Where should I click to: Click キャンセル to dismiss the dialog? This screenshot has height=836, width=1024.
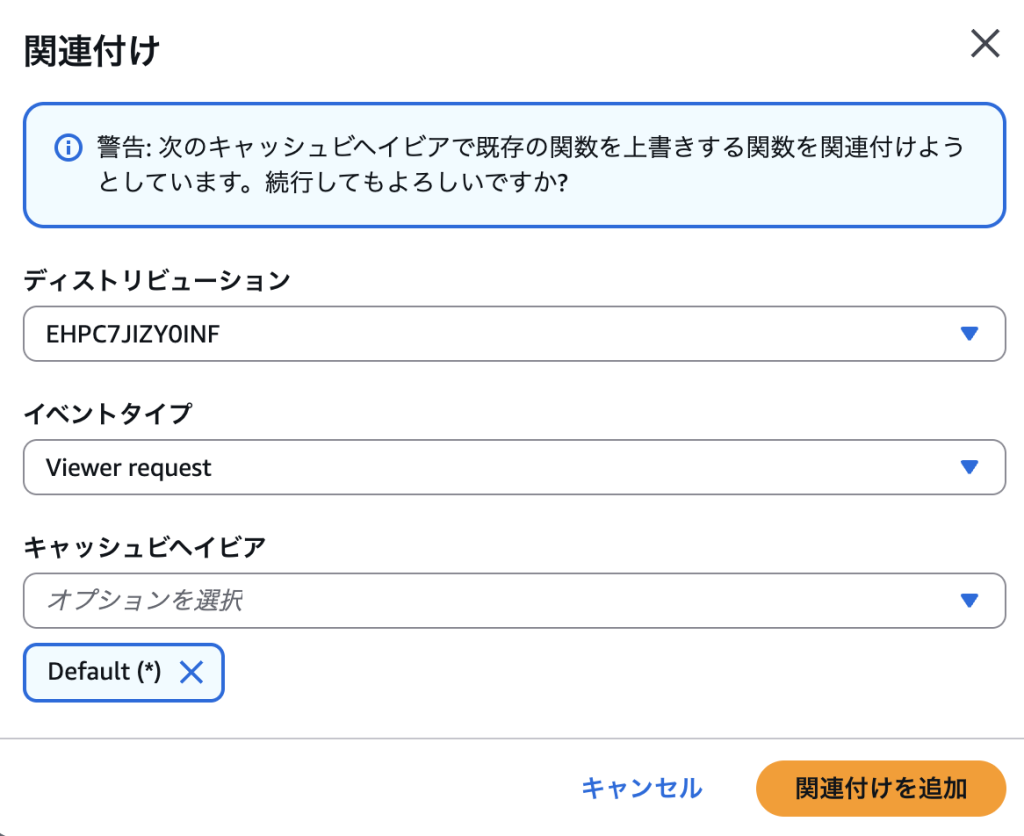point(642,788)
